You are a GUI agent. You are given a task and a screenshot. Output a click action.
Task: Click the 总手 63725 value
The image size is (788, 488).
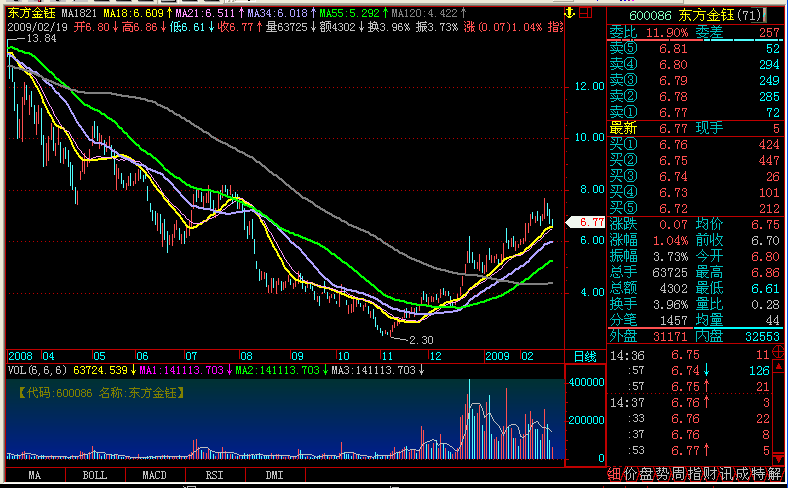[x=669, y=273]
